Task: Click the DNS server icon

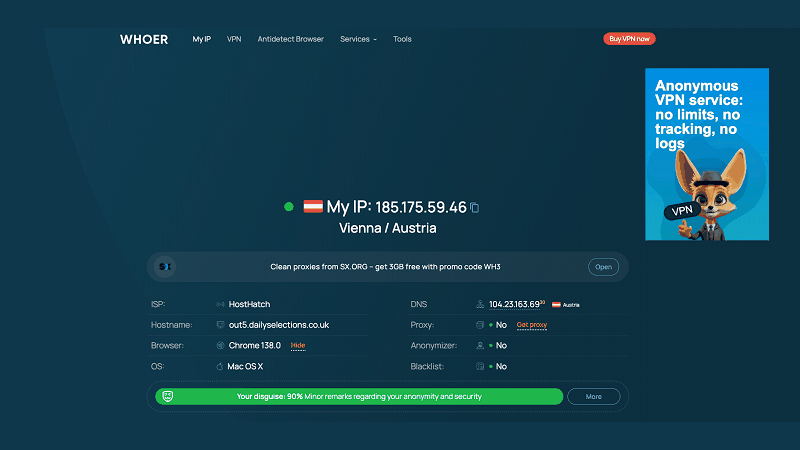Action: coord(480,305)
